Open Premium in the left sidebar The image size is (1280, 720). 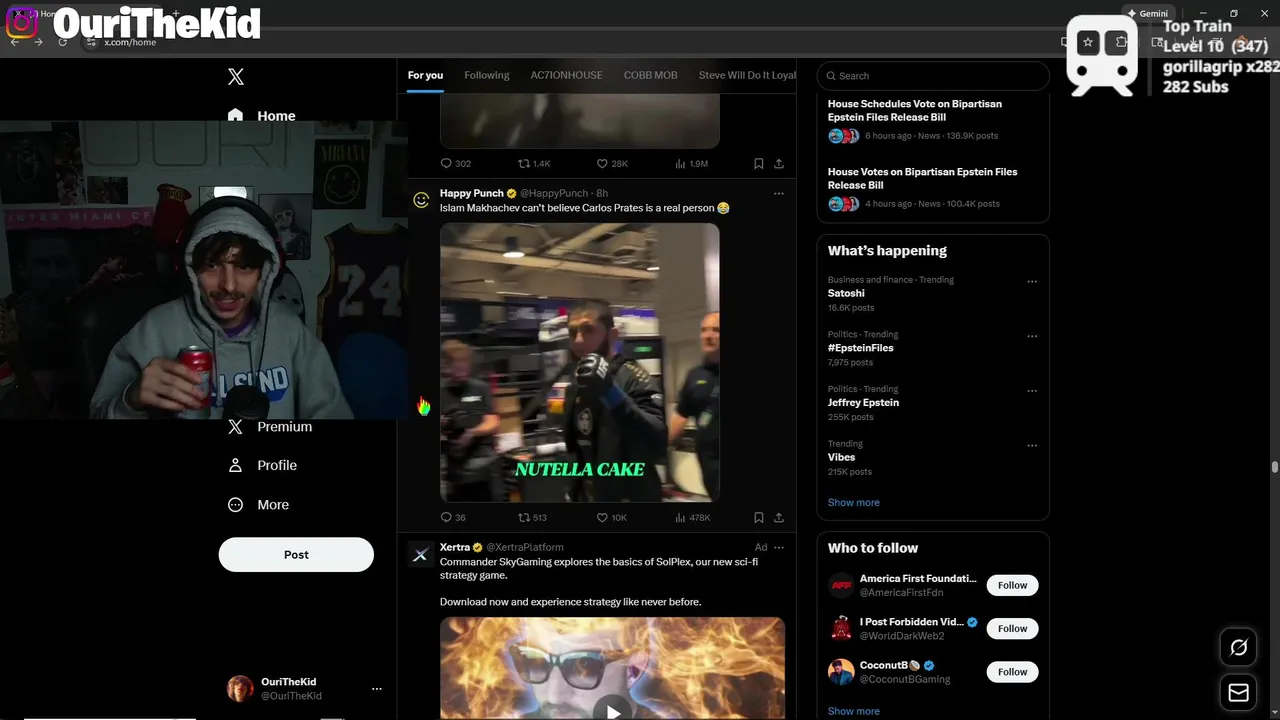(x=270, y=426)
